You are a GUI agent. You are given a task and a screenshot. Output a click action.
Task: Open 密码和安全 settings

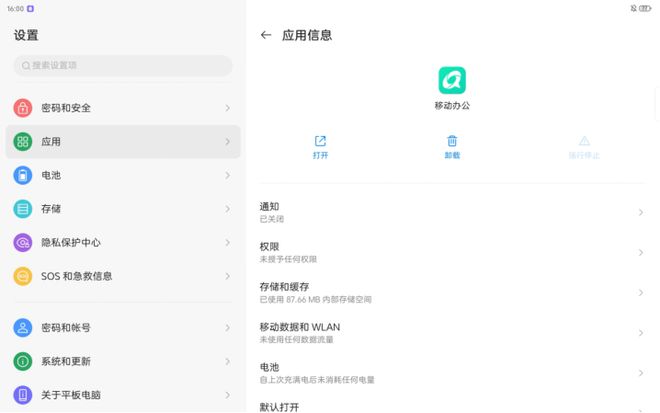coord(123,108)
